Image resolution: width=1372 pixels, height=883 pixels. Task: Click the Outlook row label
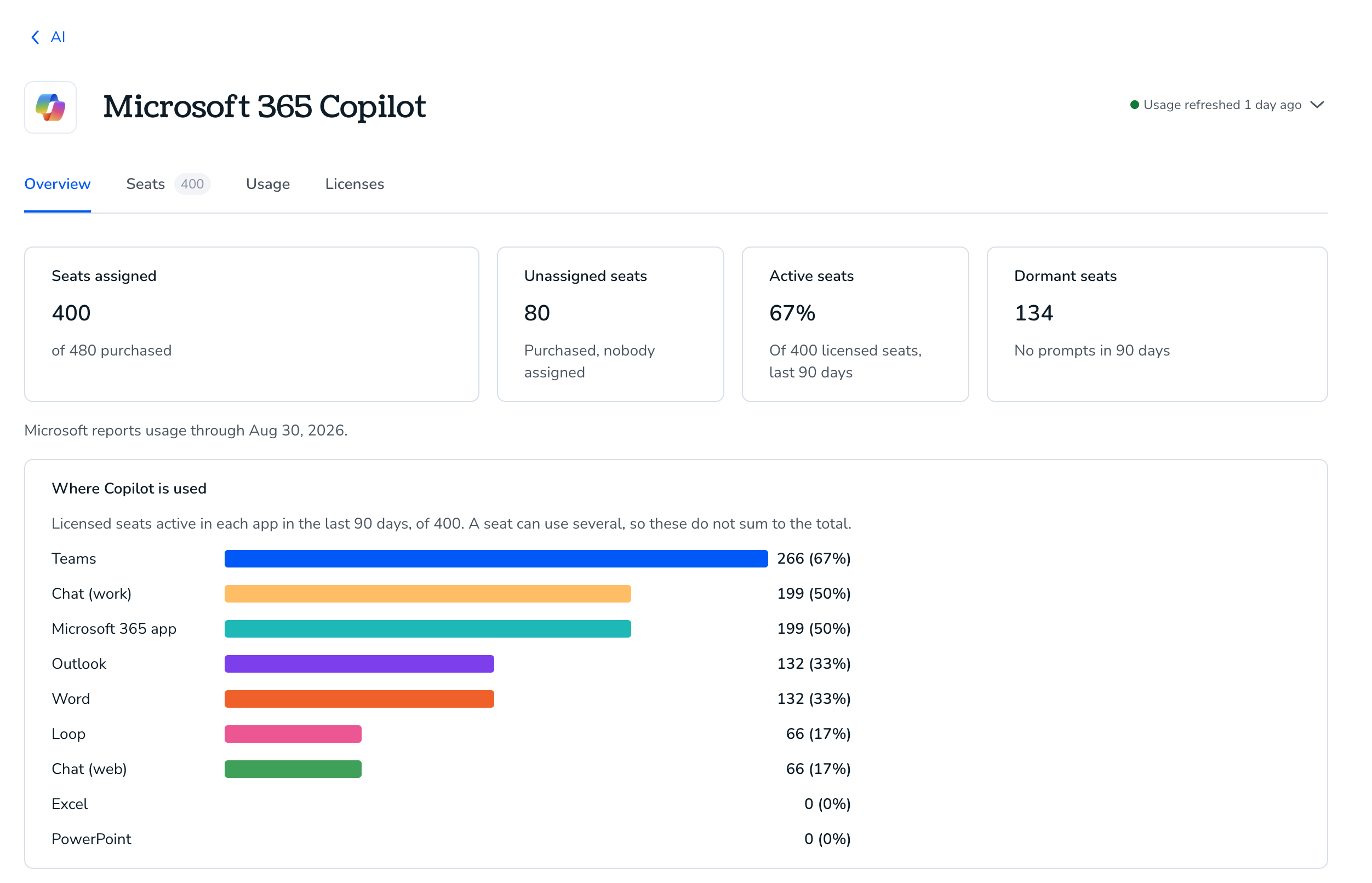(79, 664)
